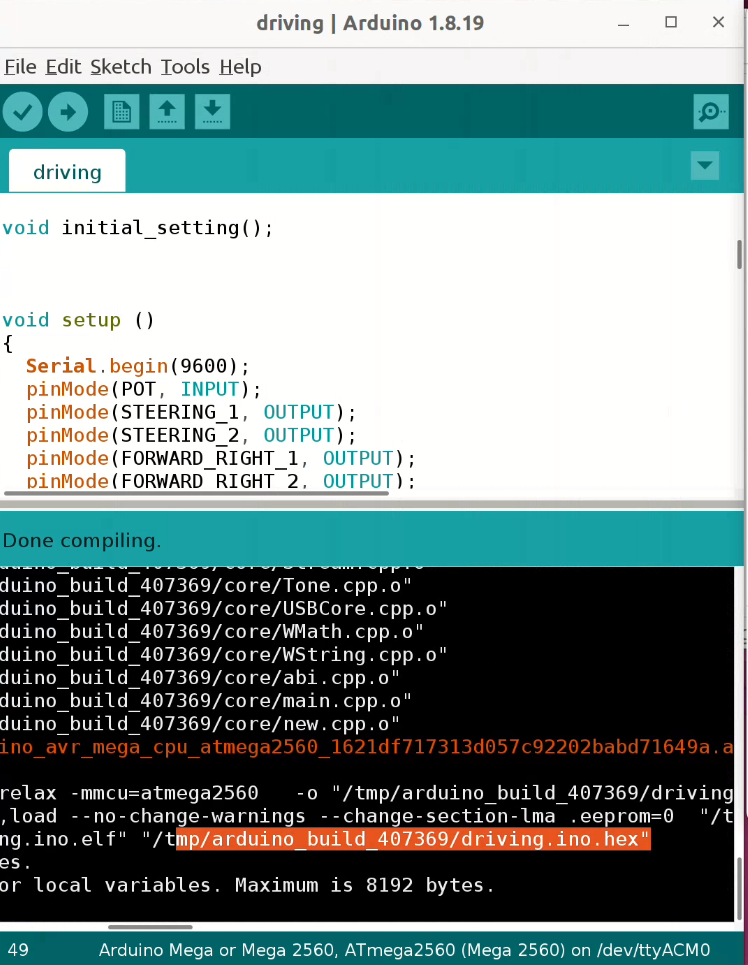
Task: Click the line number 49 in status bar
Action: click(x=18, y=950)
